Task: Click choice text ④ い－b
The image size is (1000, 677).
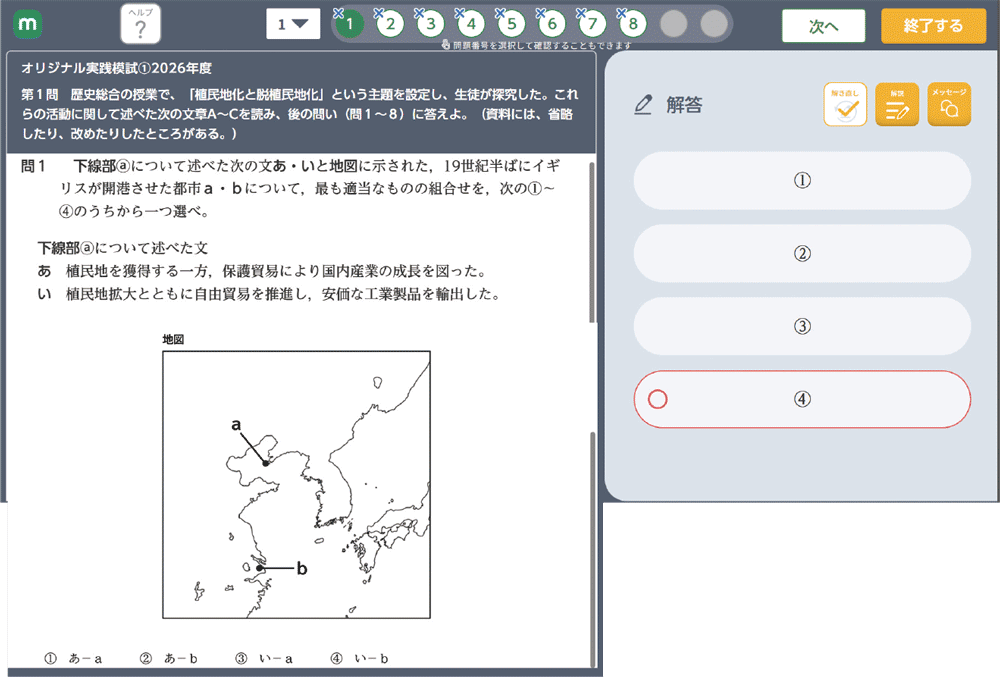Action: pos(359,659)
